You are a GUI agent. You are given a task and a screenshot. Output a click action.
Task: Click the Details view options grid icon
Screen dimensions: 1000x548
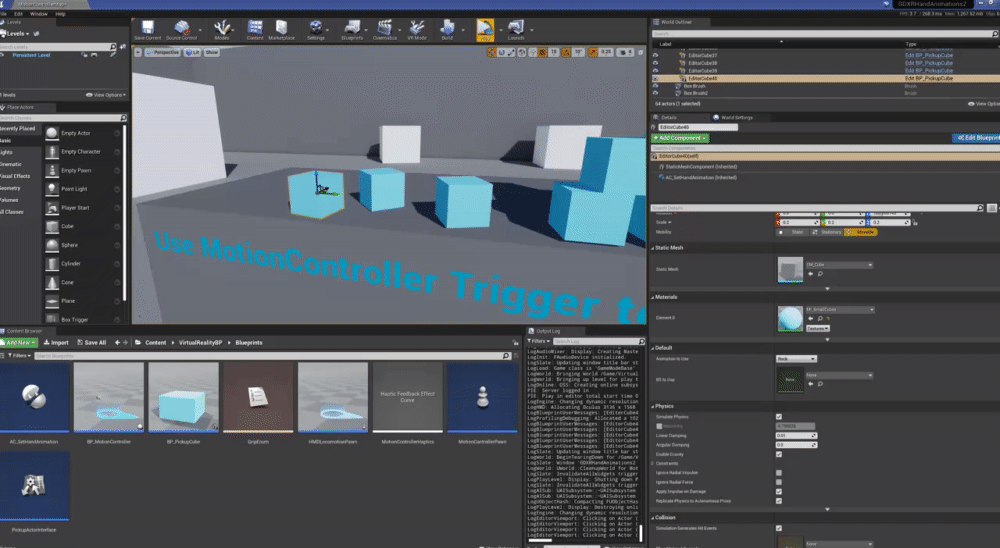992,208
